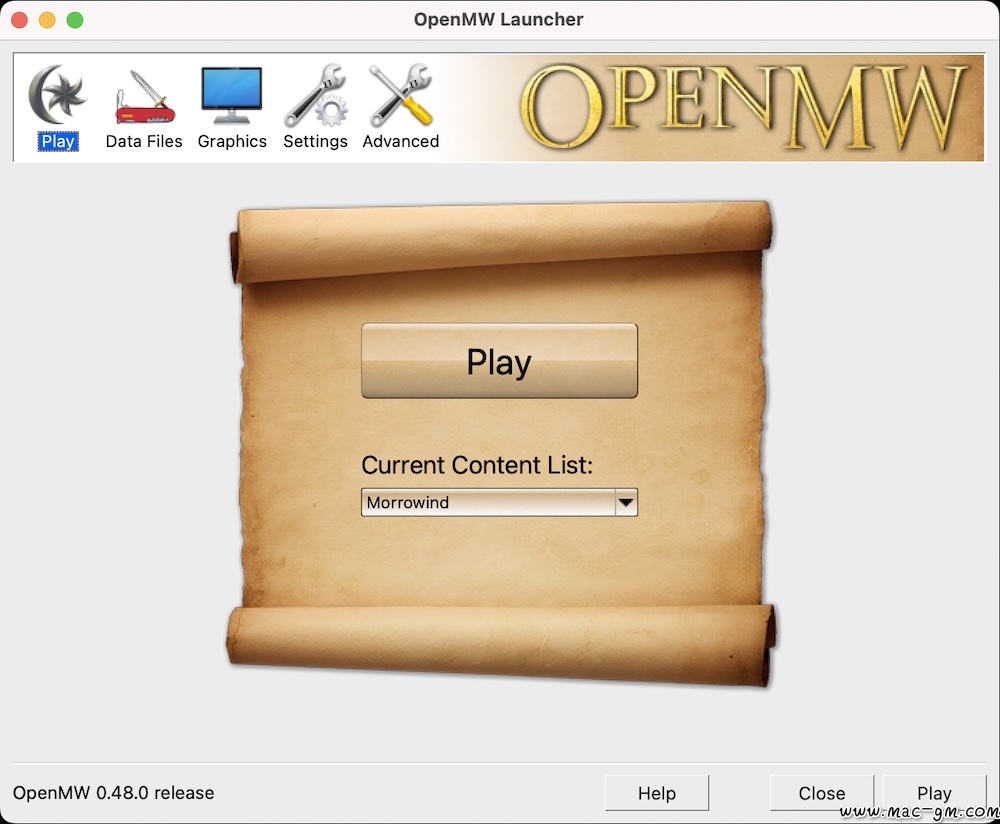Open the Graphics monitor icon

[232, 95]
